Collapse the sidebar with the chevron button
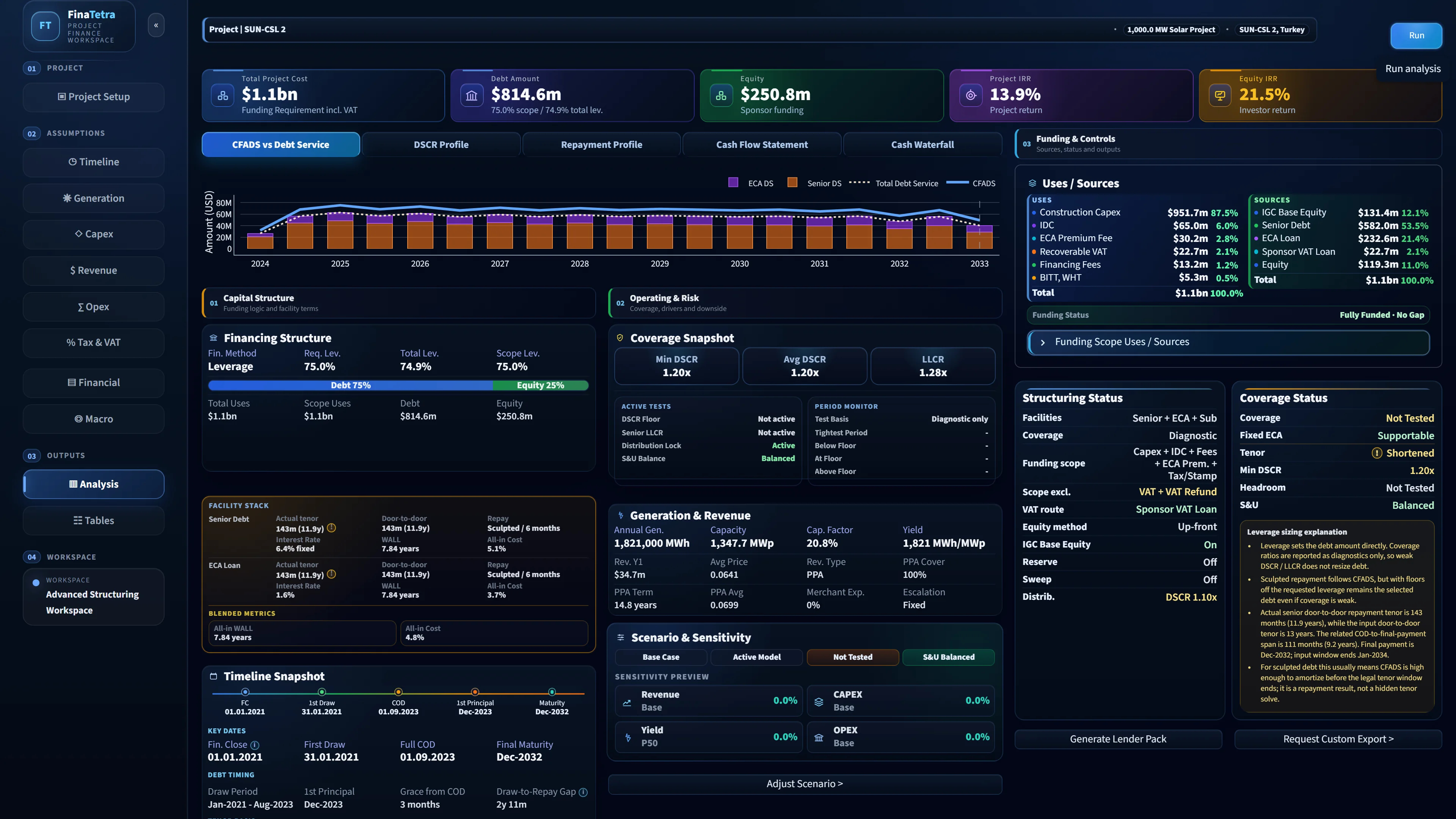This screenshot has width=1456, height=819. click(156, 25)
